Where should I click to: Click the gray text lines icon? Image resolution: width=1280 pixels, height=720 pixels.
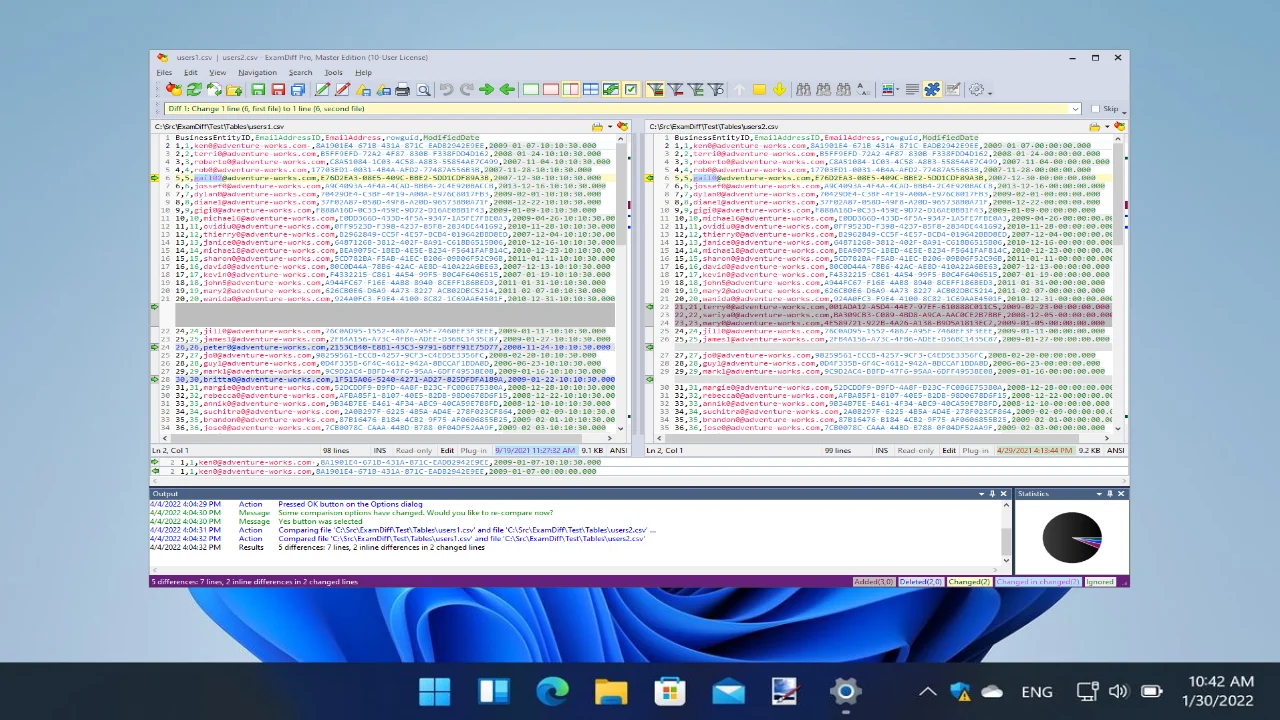912,90
